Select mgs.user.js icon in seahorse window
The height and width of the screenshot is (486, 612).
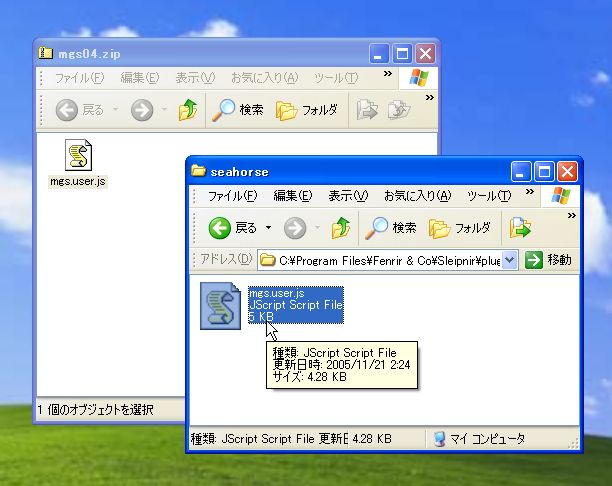221,306
